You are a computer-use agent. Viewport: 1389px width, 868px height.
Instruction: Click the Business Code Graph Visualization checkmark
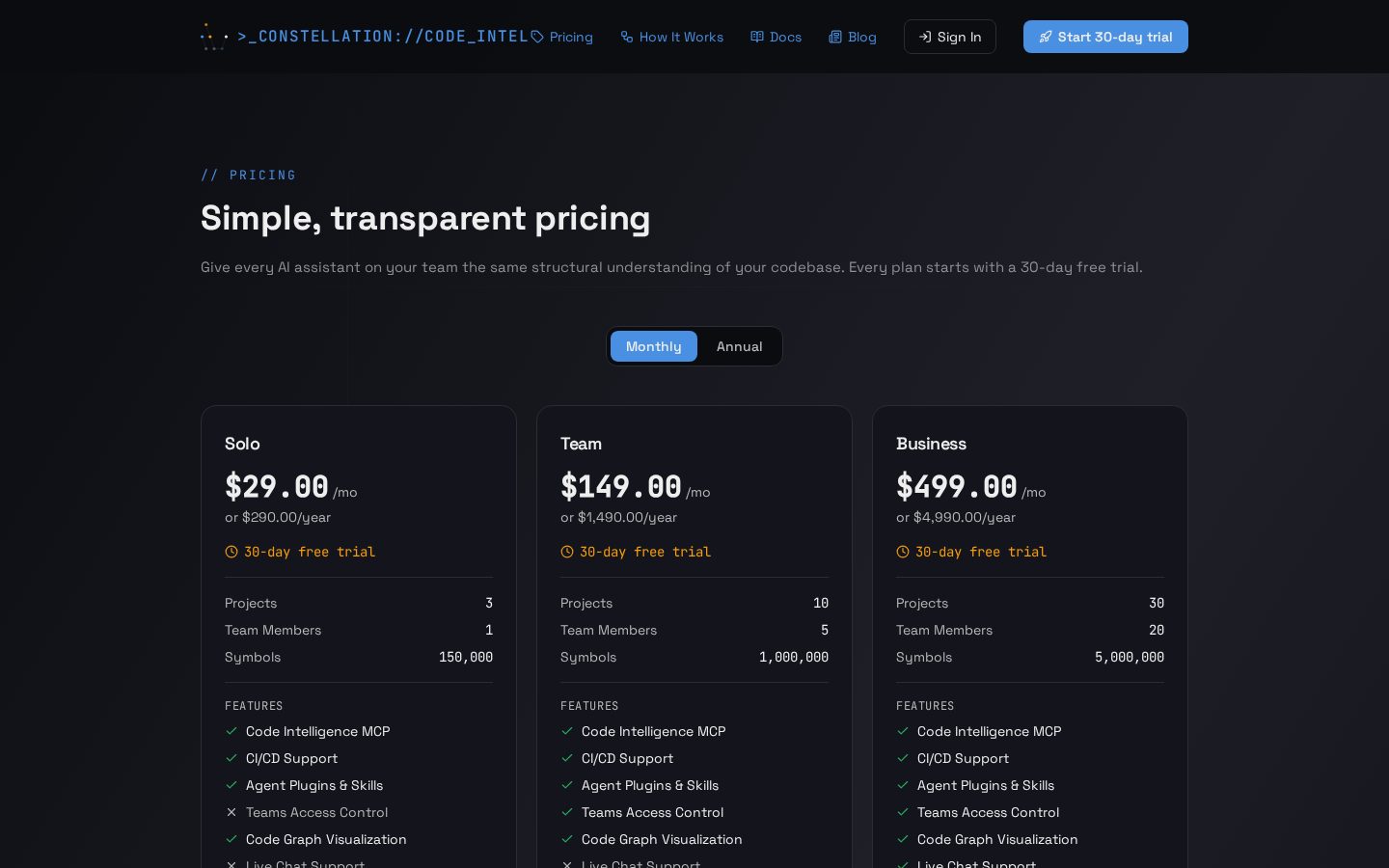point(903,839)
